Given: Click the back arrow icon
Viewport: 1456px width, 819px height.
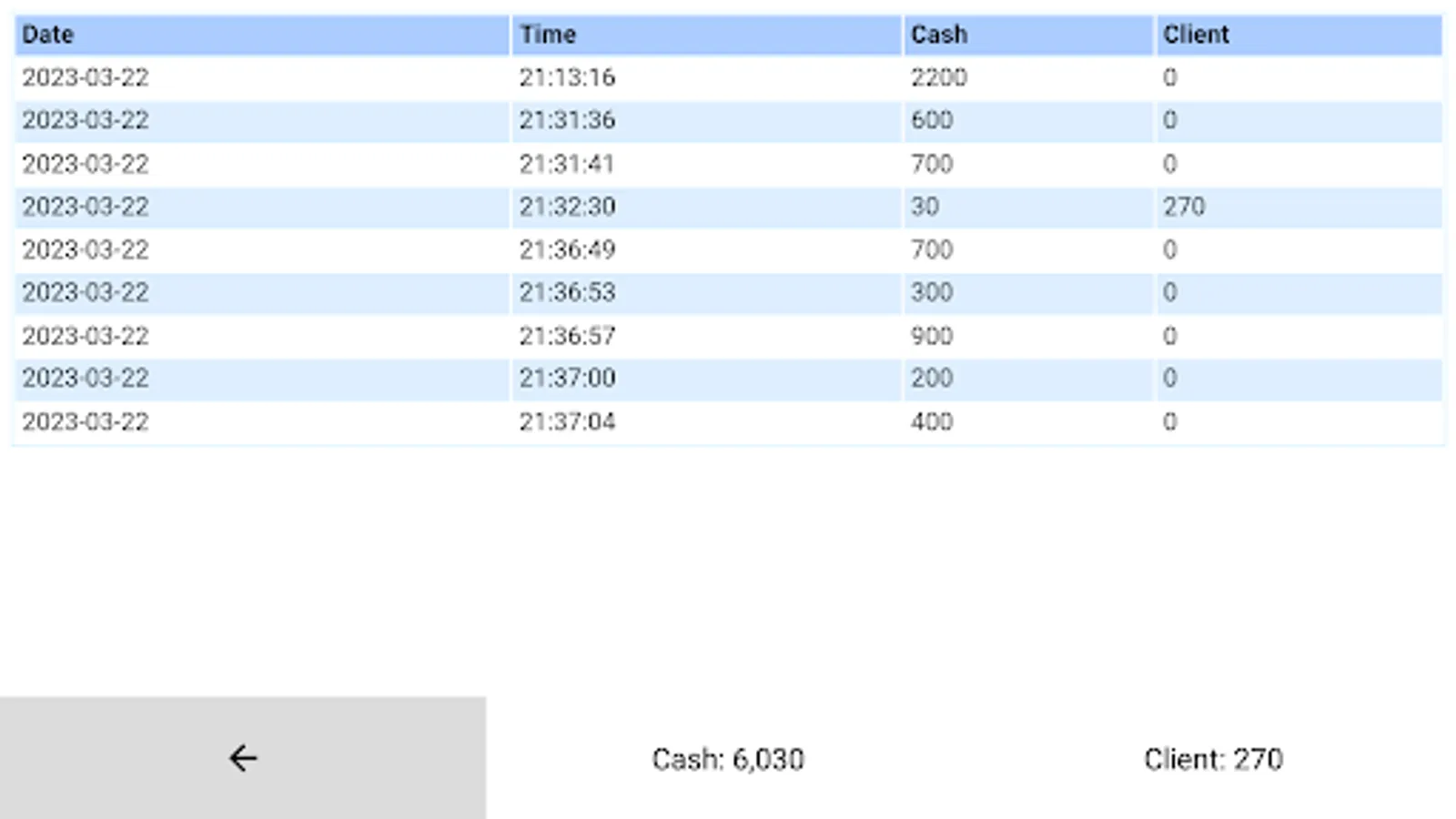Looking at the screenshot, I should (x=243, y=758).
